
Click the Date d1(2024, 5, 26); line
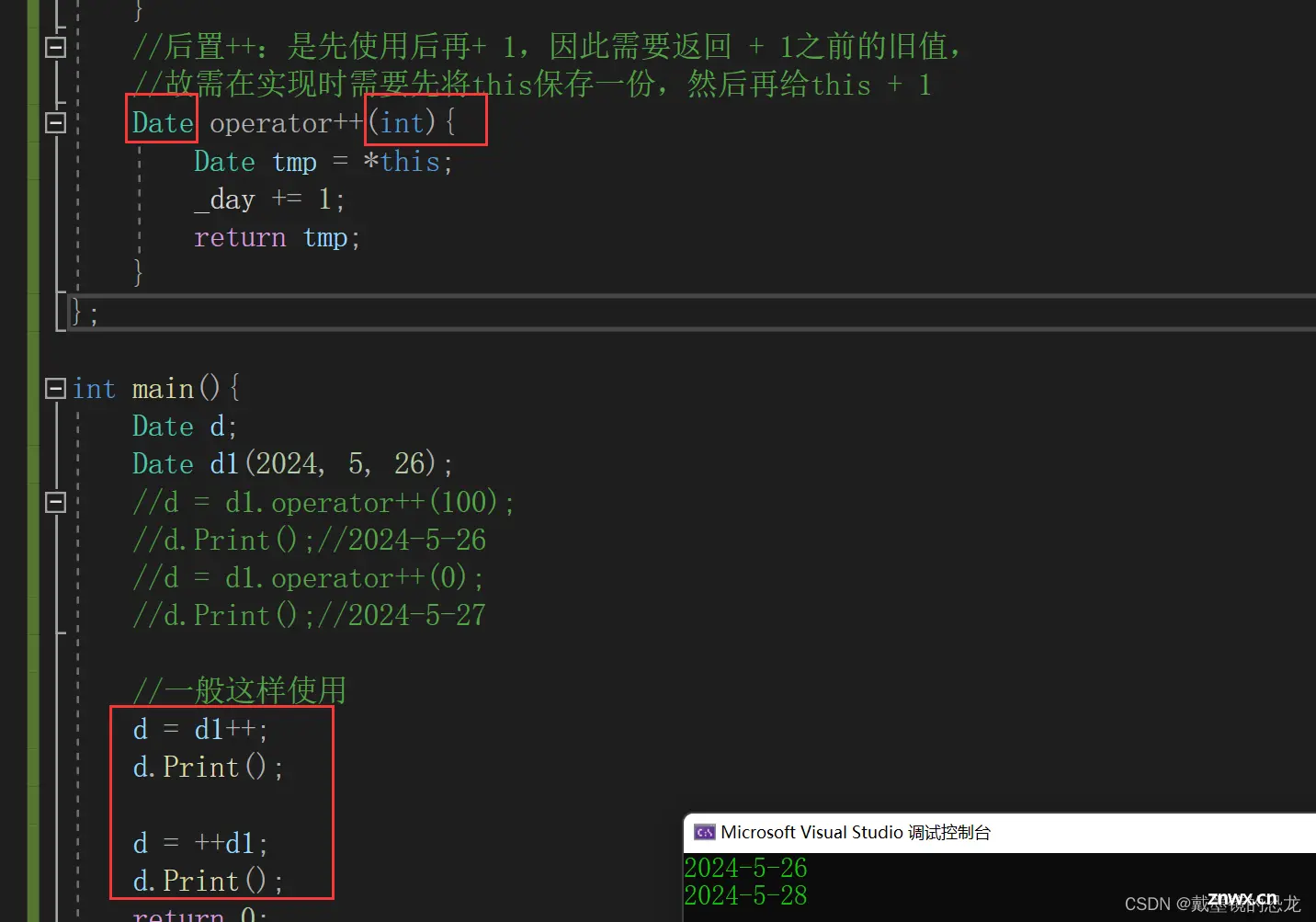click(x=292, y=463)
